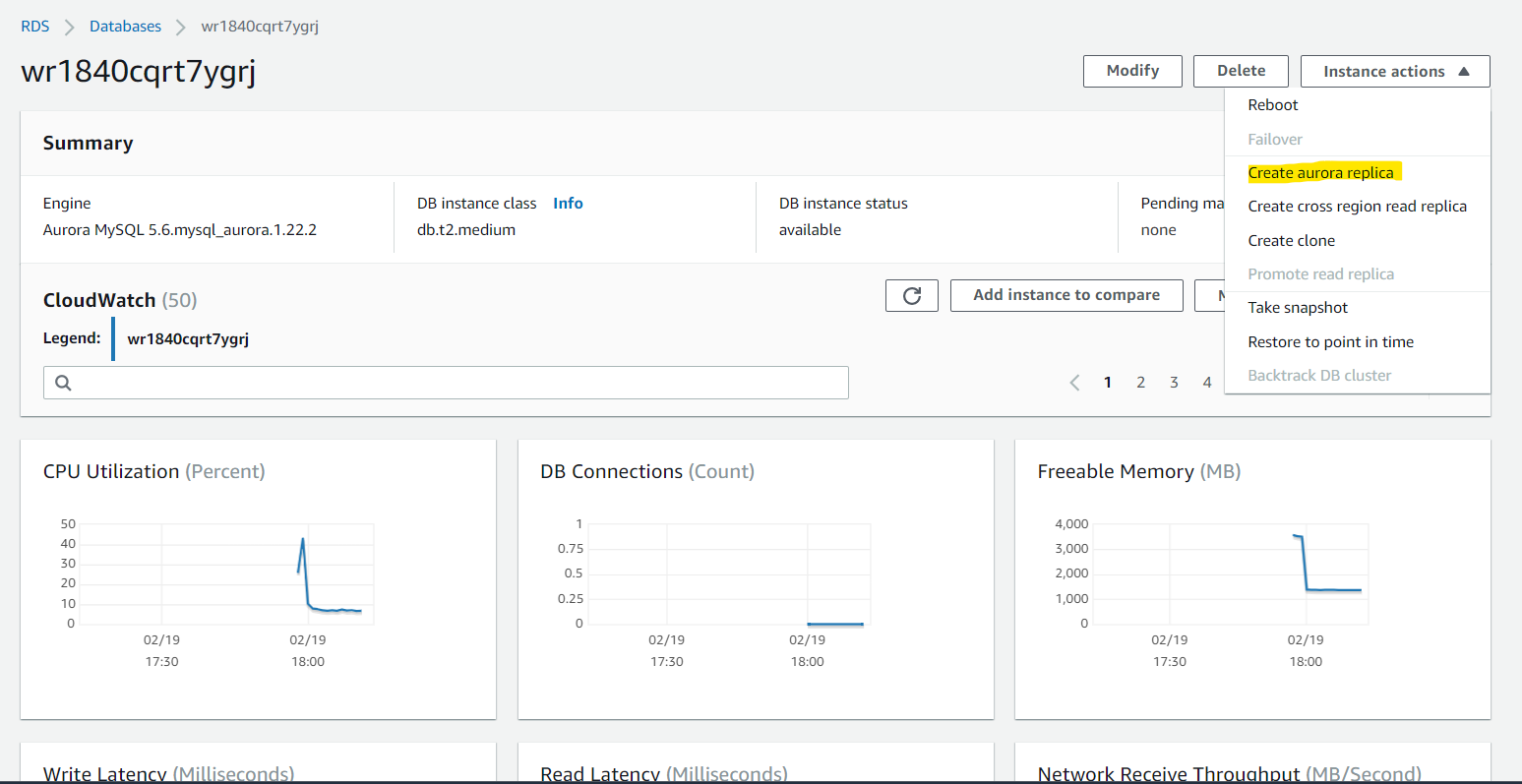Click the wr1840cqrt7ygrj page heading
This screenshot has height=784, width=1522.
(139, 73)
